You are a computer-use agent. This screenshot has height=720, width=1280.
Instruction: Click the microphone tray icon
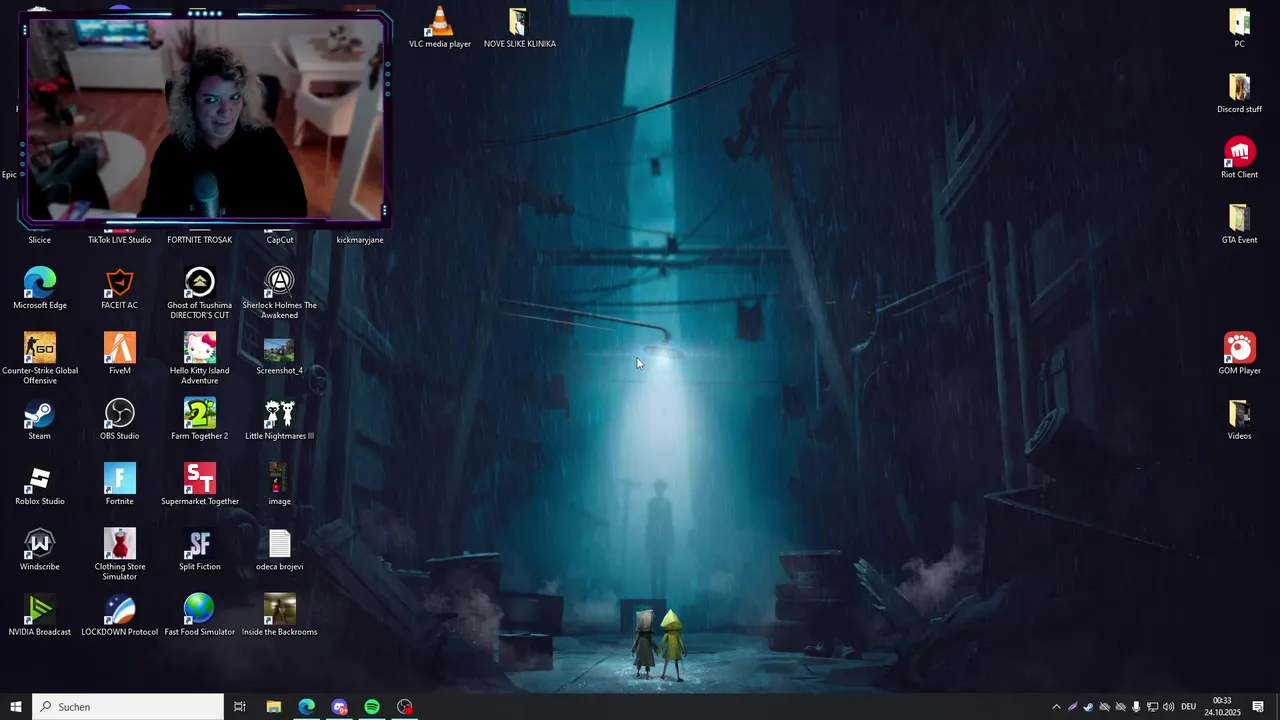(x=1136, y=707)
